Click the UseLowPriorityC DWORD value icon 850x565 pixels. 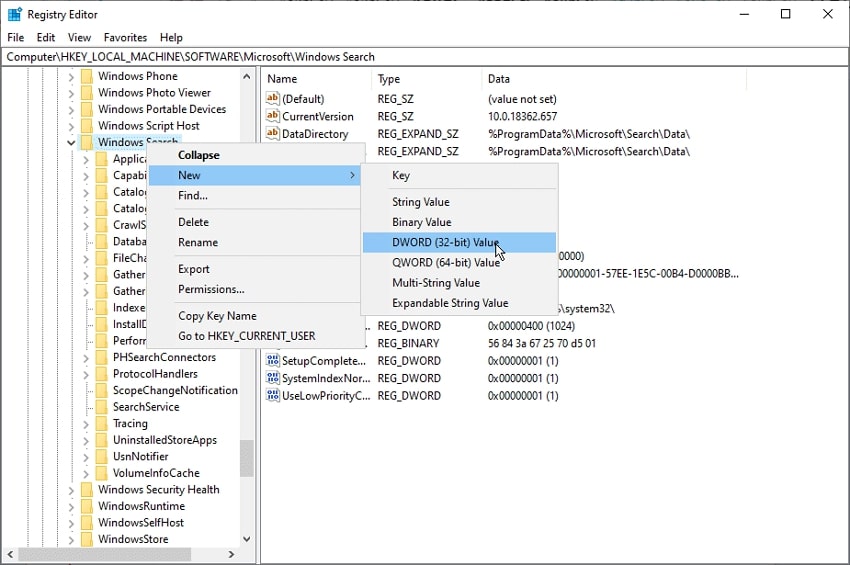[273, 395]
